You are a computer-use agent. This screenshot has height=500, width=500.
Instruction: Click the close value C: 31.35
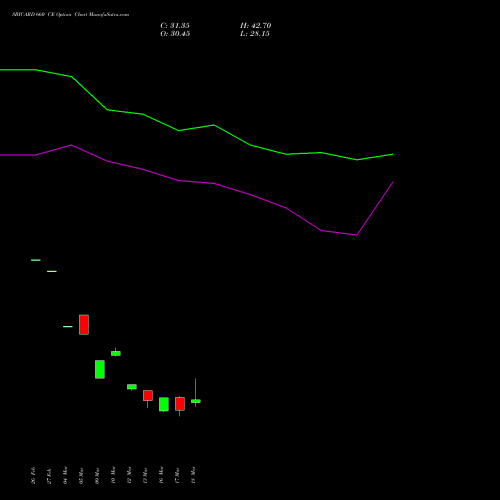point(175,26)
